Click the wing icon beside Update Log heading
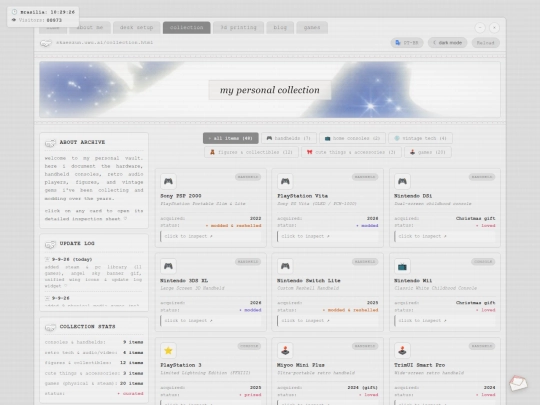540x405 pixels. click(x=50, y=244)
